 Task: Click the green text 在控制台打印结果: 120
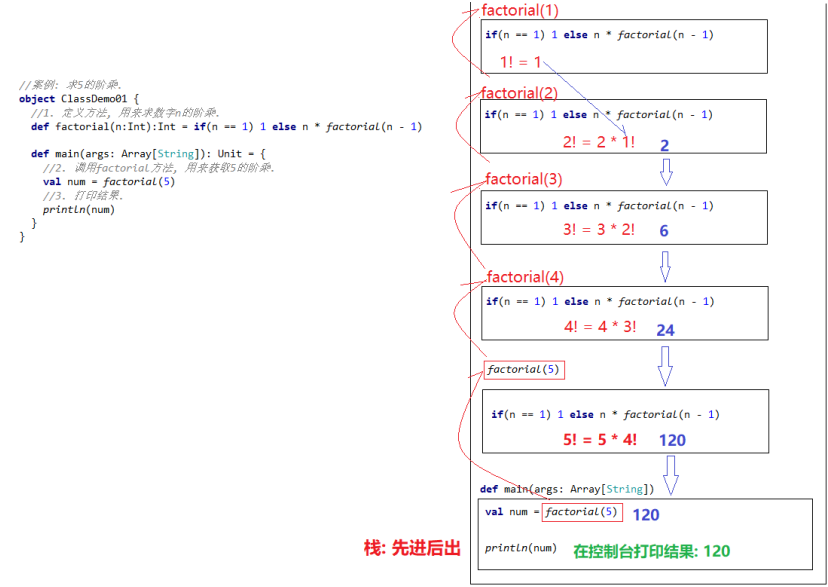pyautogui.click(x=653, y=550)
